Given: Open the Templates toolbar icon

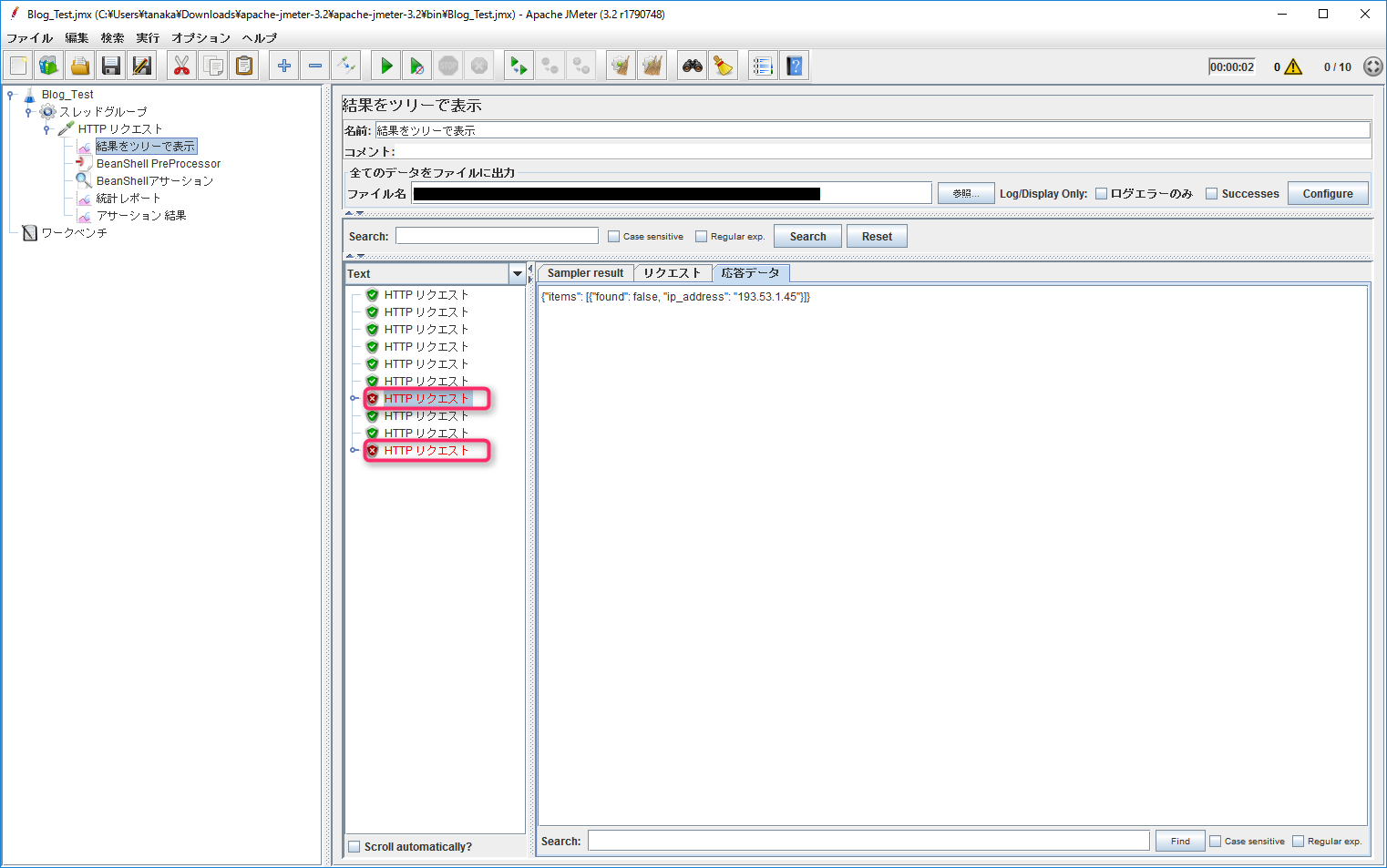Looking at the screenshot, I should [49, 66].
